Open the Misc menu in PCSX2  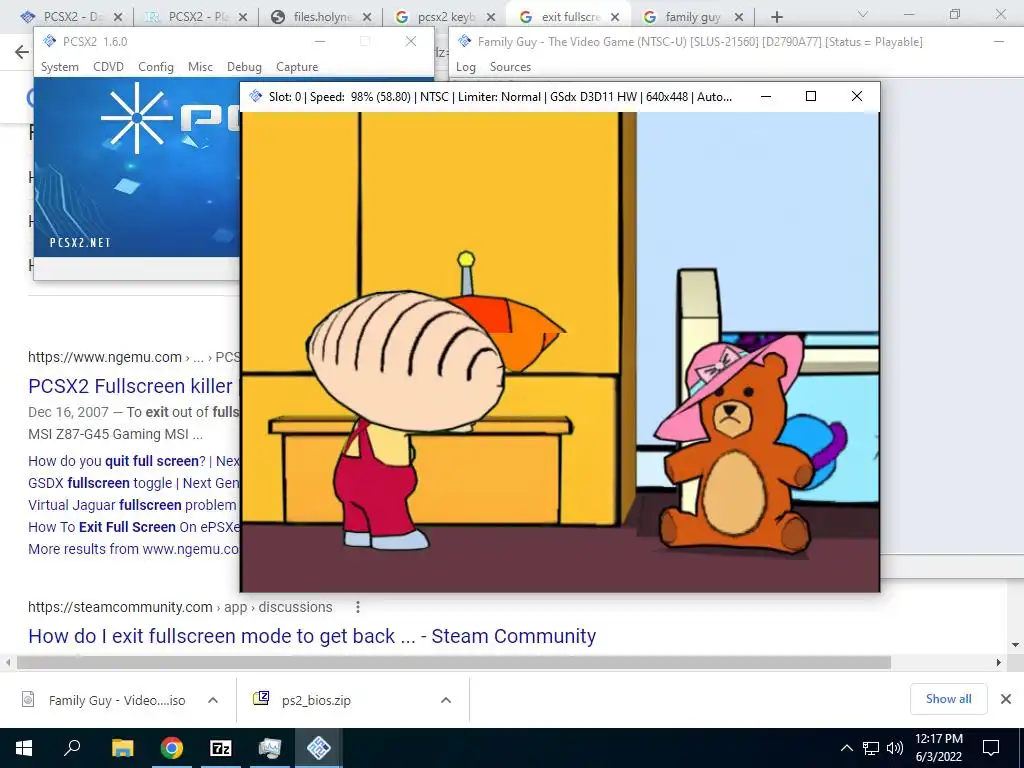click(200, 67)
